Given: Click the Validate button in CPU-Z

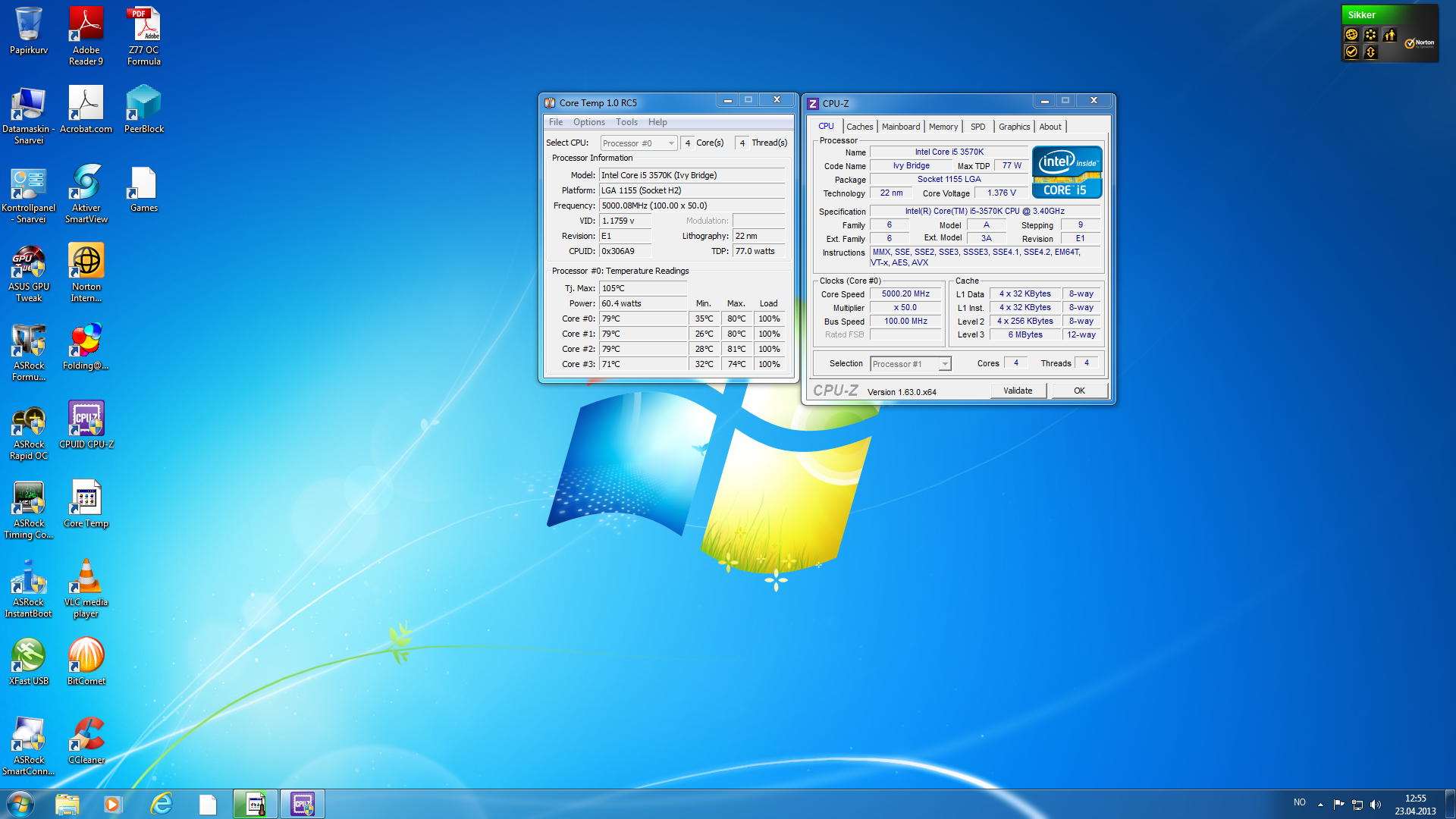Looking at the screenshot, I should (1018, 391).
